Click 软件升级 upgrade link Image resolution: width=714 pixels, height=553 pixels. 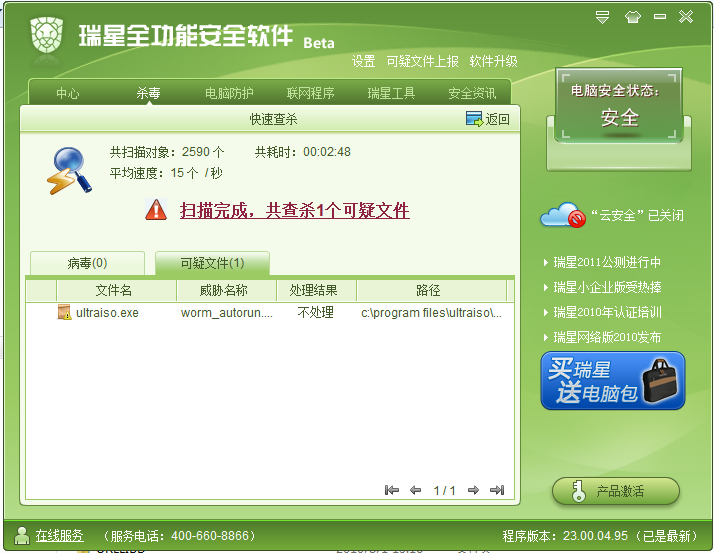pos(493,61)
